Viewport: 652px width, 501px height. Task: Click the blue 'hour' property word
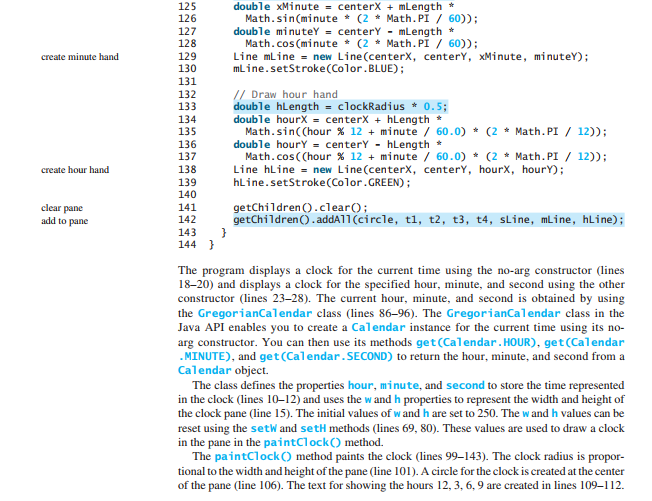[x=360, y=385]
